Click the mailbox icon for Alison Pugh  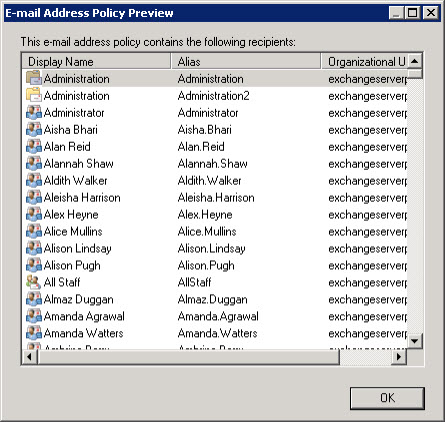point(34,265)
